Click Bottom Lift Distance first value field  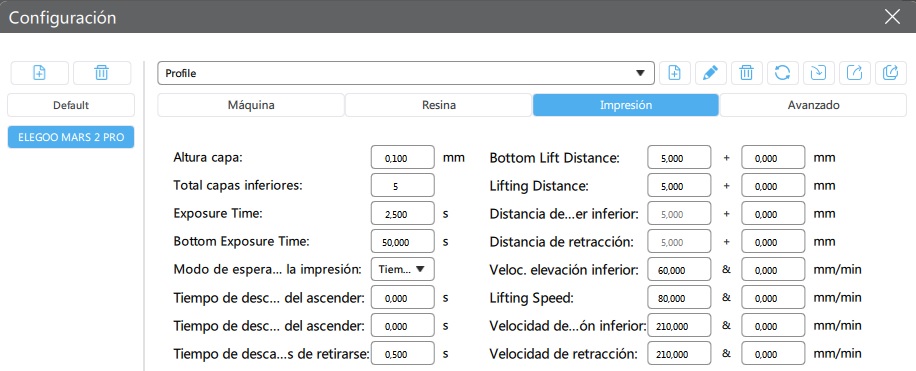[679, 158]
